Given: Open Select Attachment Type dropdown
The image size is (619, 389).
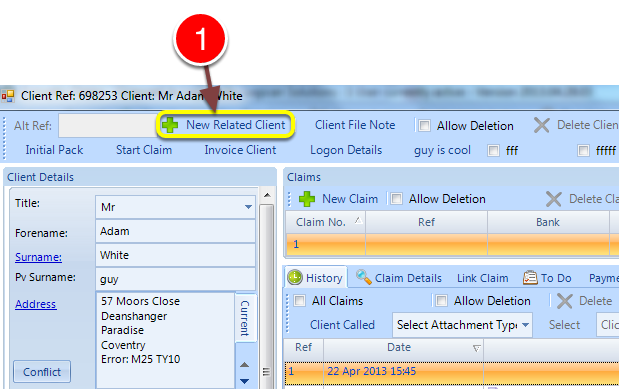Looking at the screenshot, I should (525, 325).
